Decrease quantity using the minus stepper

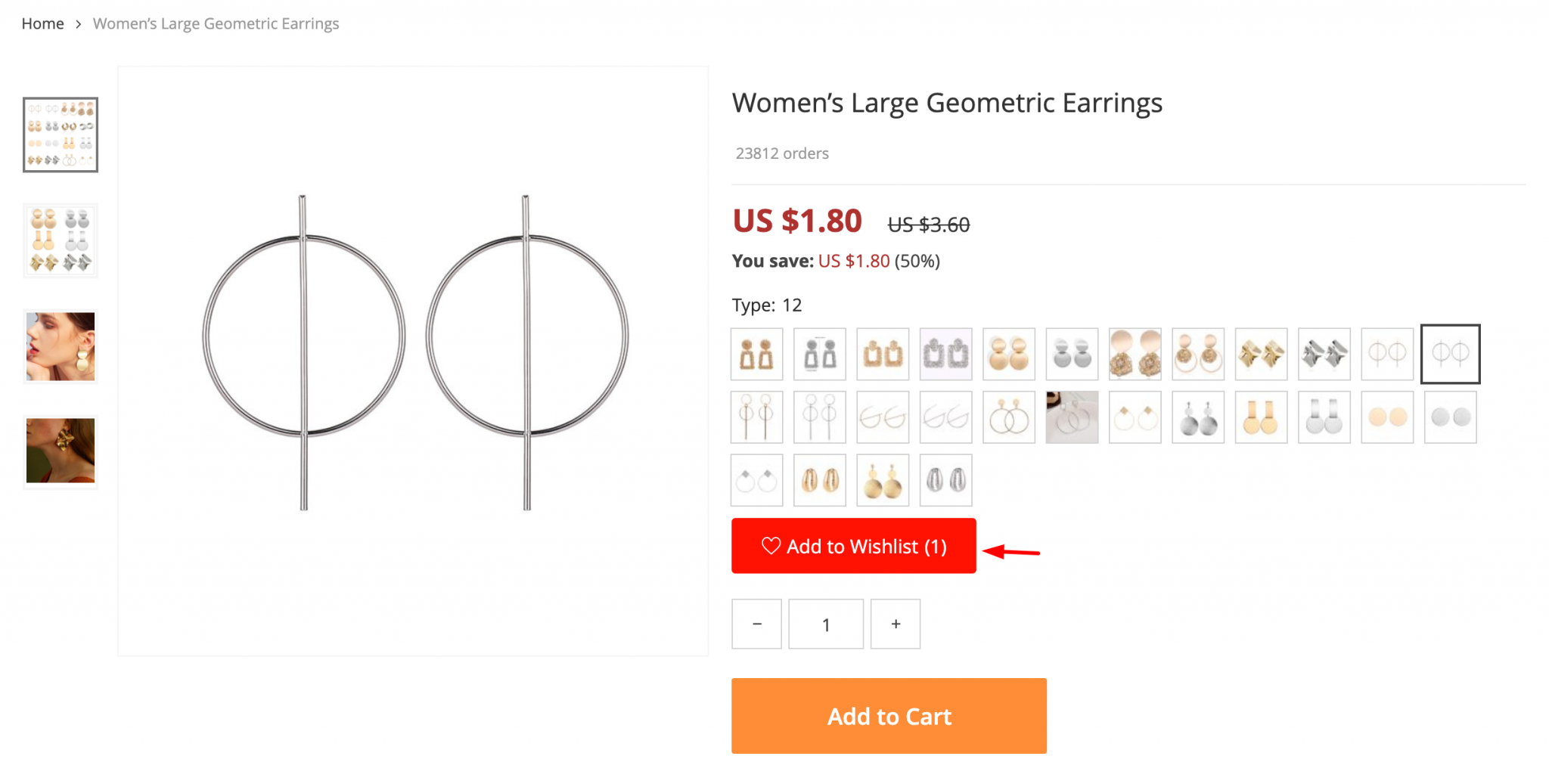(x=756, y=624)
